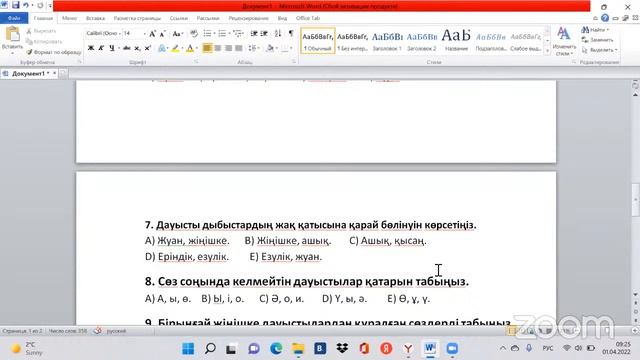The width and height of the screenshot is (640, 360).
Task: Switch to the Рассылки (Mailings) tab
Action: point(208,18)
